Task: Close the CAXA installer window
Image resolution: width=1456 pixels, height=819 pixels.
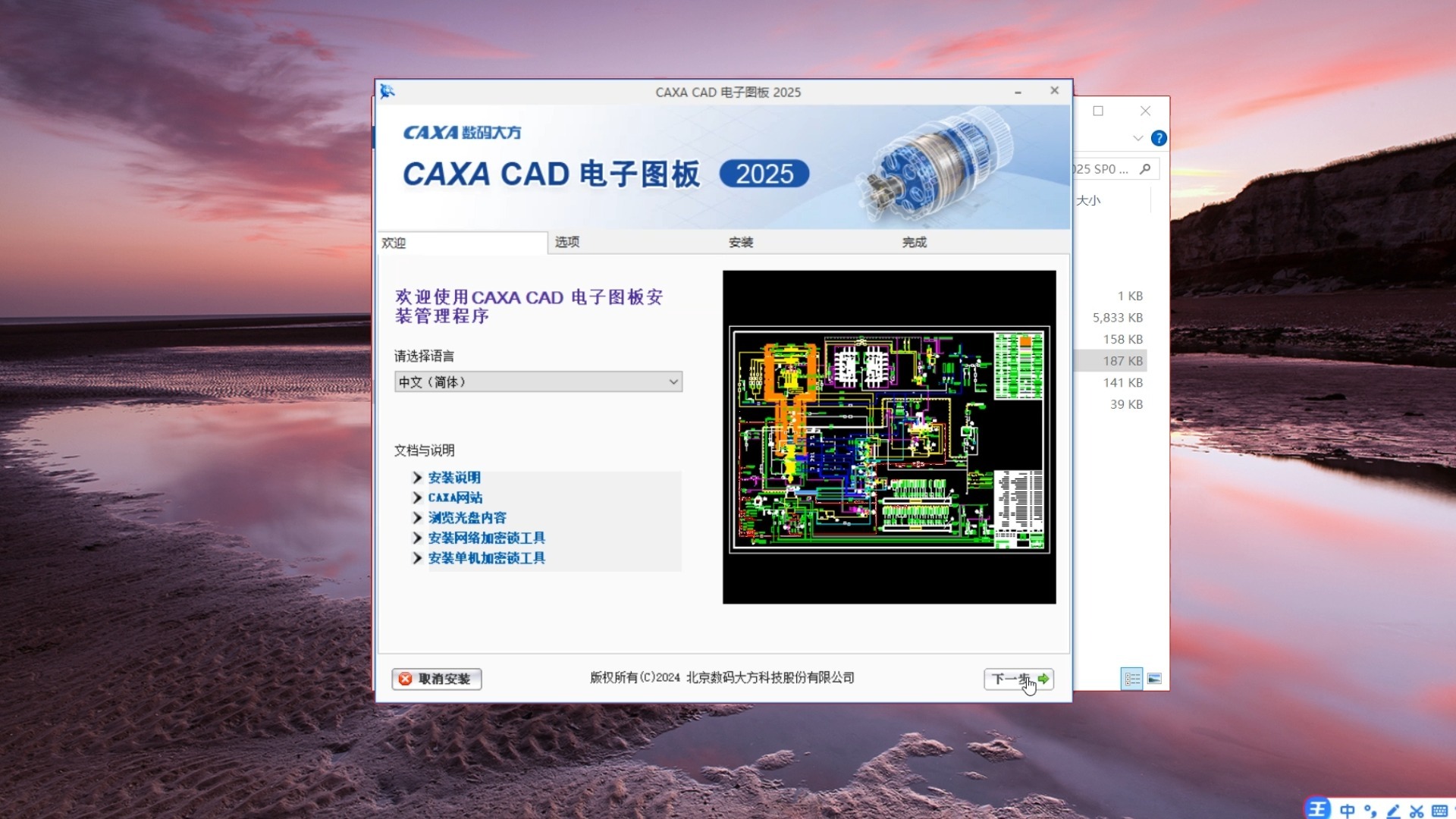Action: click(1054, 90)
